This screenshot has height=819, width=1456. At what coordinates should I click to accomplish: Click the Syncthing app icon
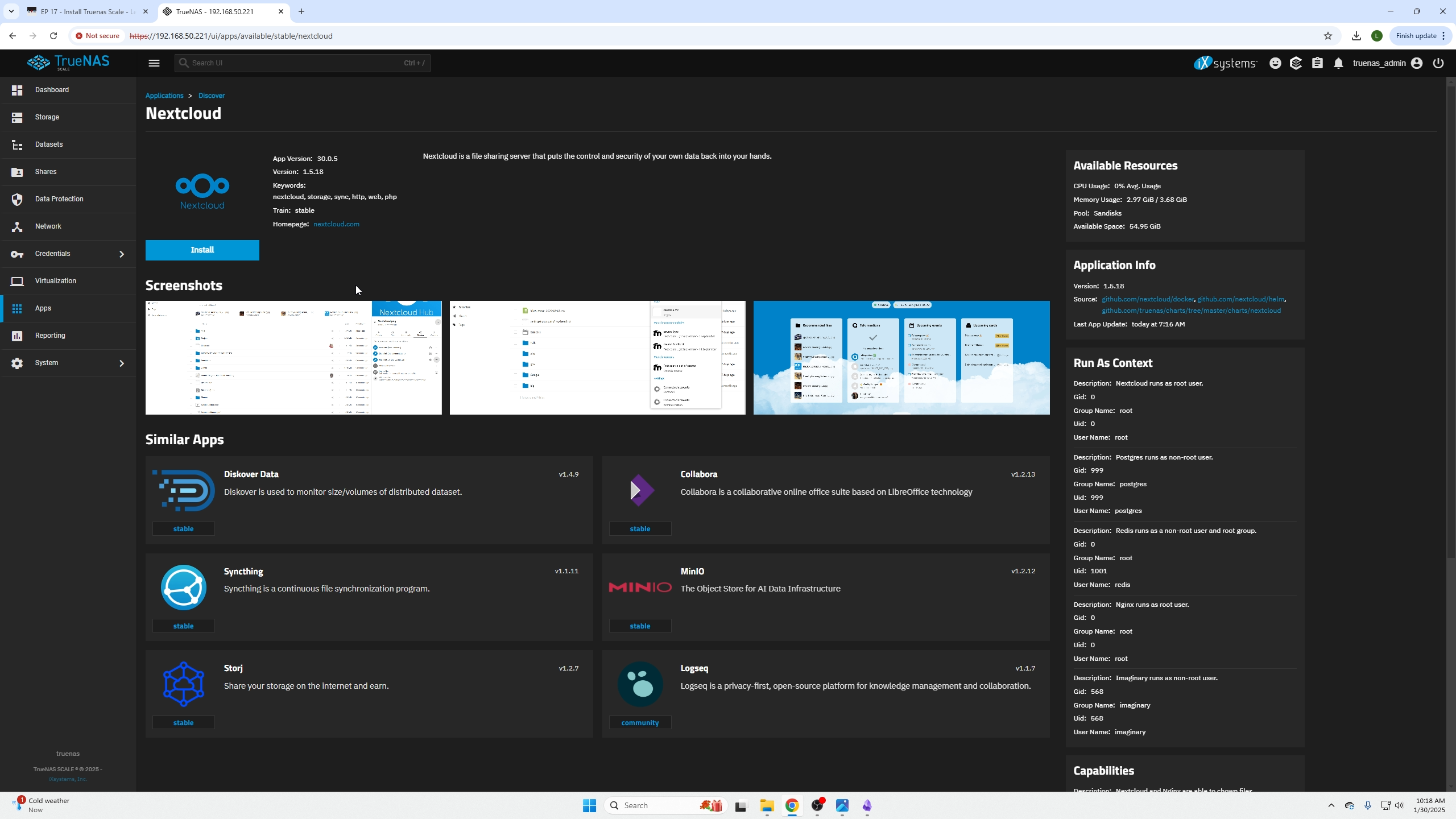[183, 588]
